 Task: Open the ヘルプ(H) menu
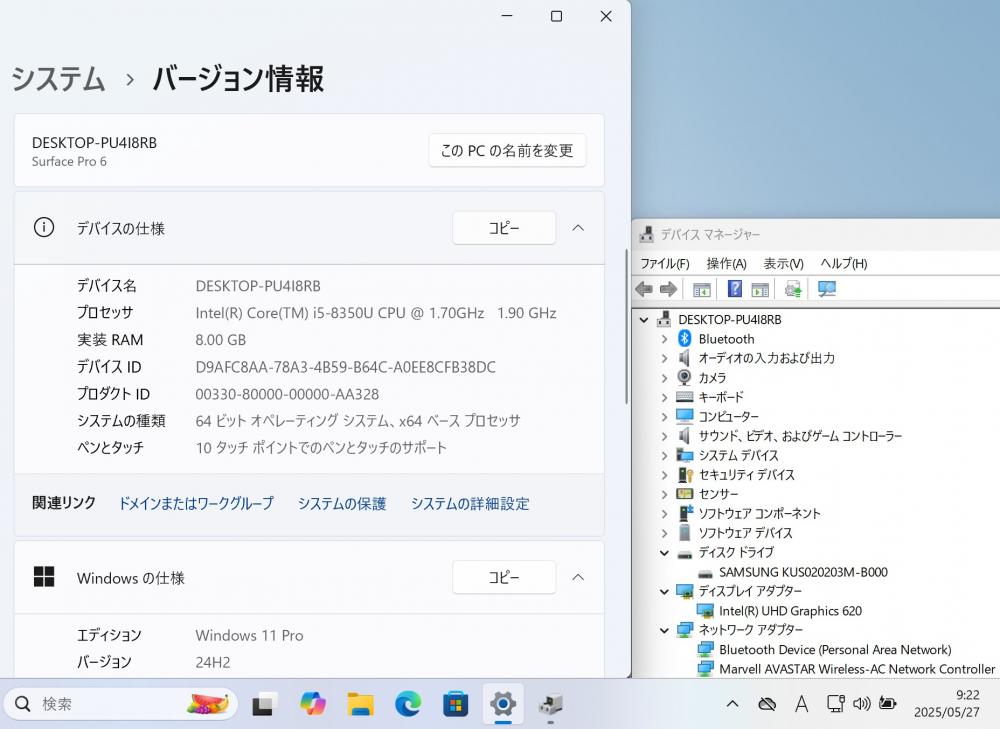(843, 263)
